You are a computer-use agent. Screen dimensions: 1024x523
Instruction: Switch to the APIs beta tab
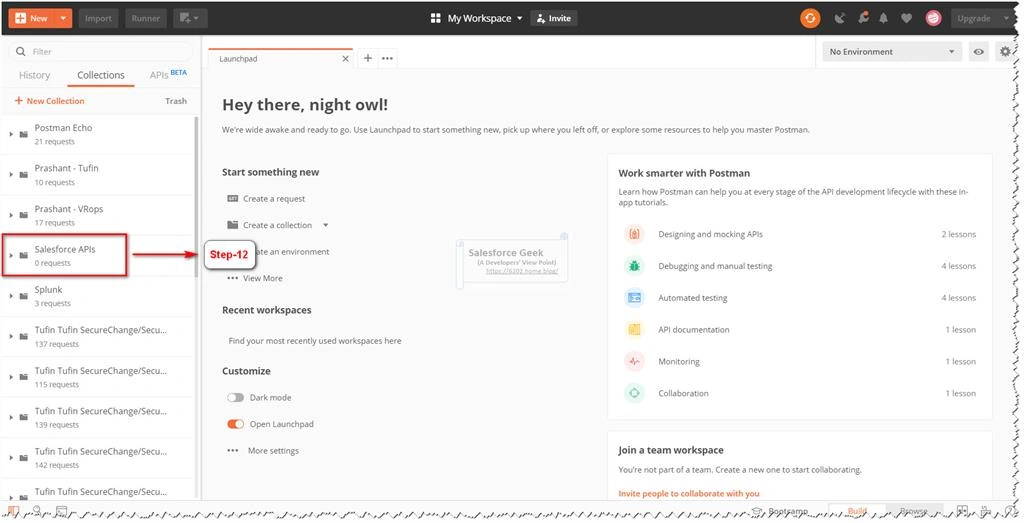[168, 74]
